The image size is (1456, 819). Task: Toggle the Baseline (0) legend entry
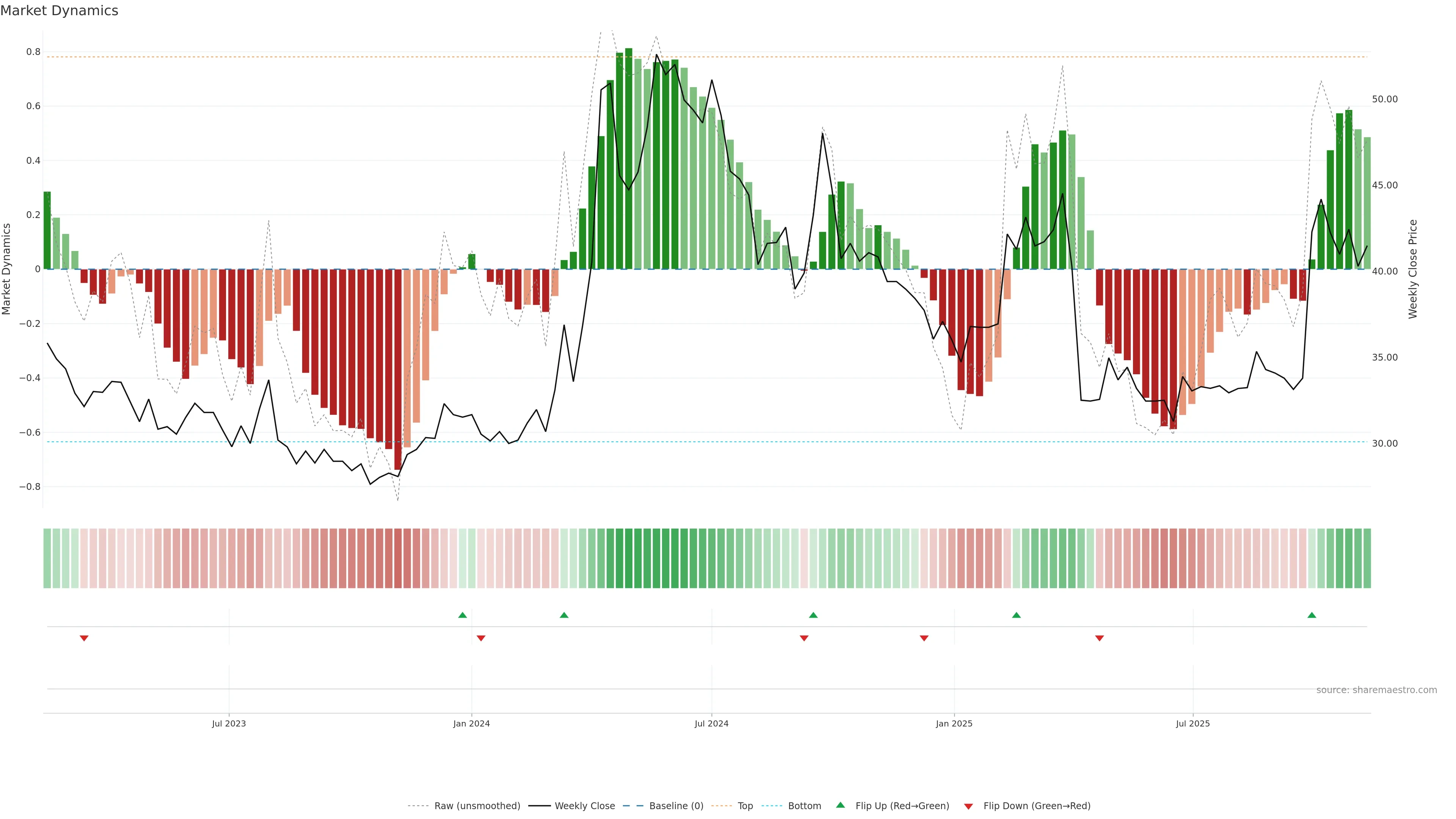click(x=676, y=805)
